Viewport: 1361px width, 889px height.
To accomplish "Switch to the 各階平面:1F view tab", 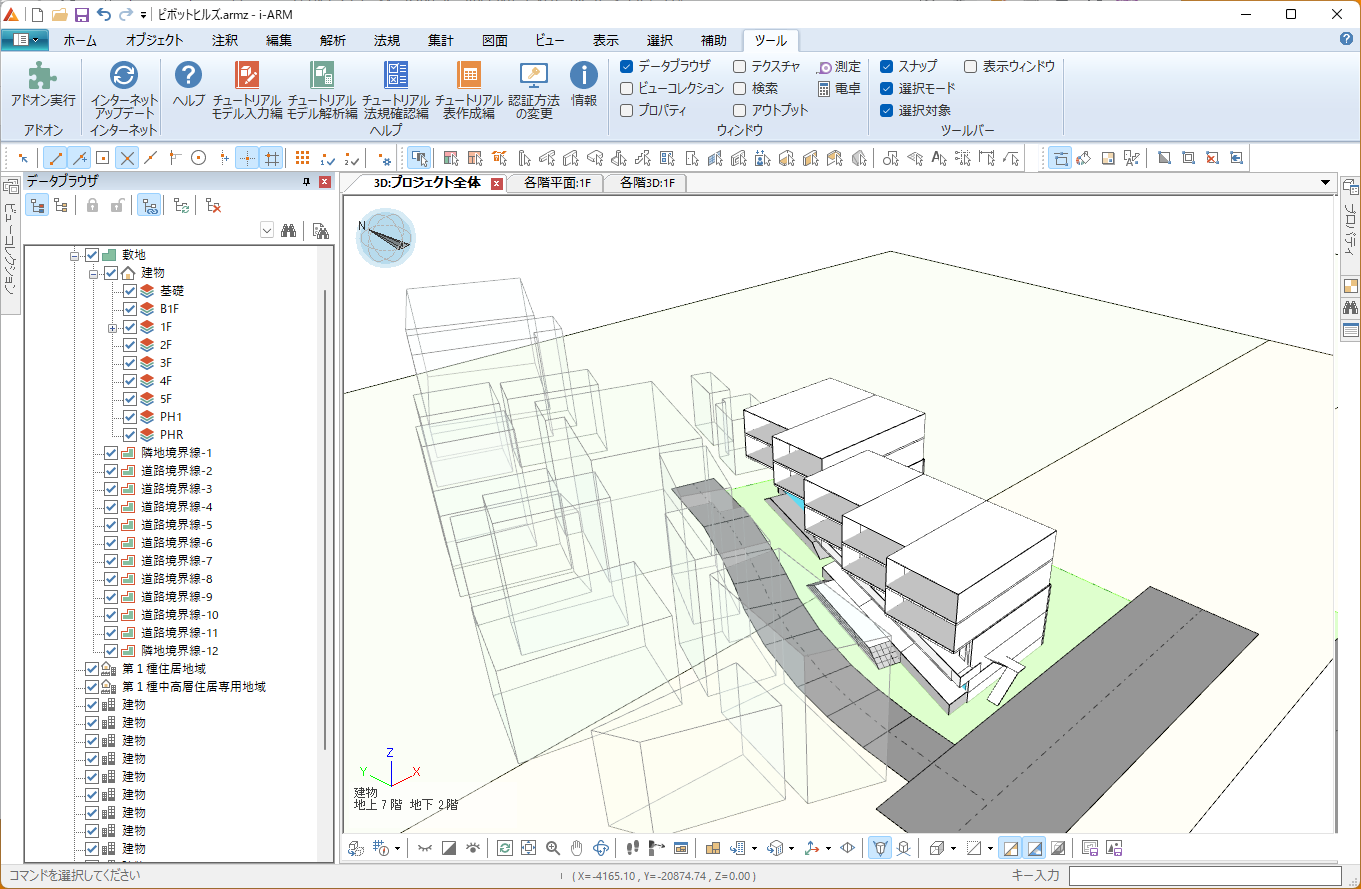I will tap(557, 183).
